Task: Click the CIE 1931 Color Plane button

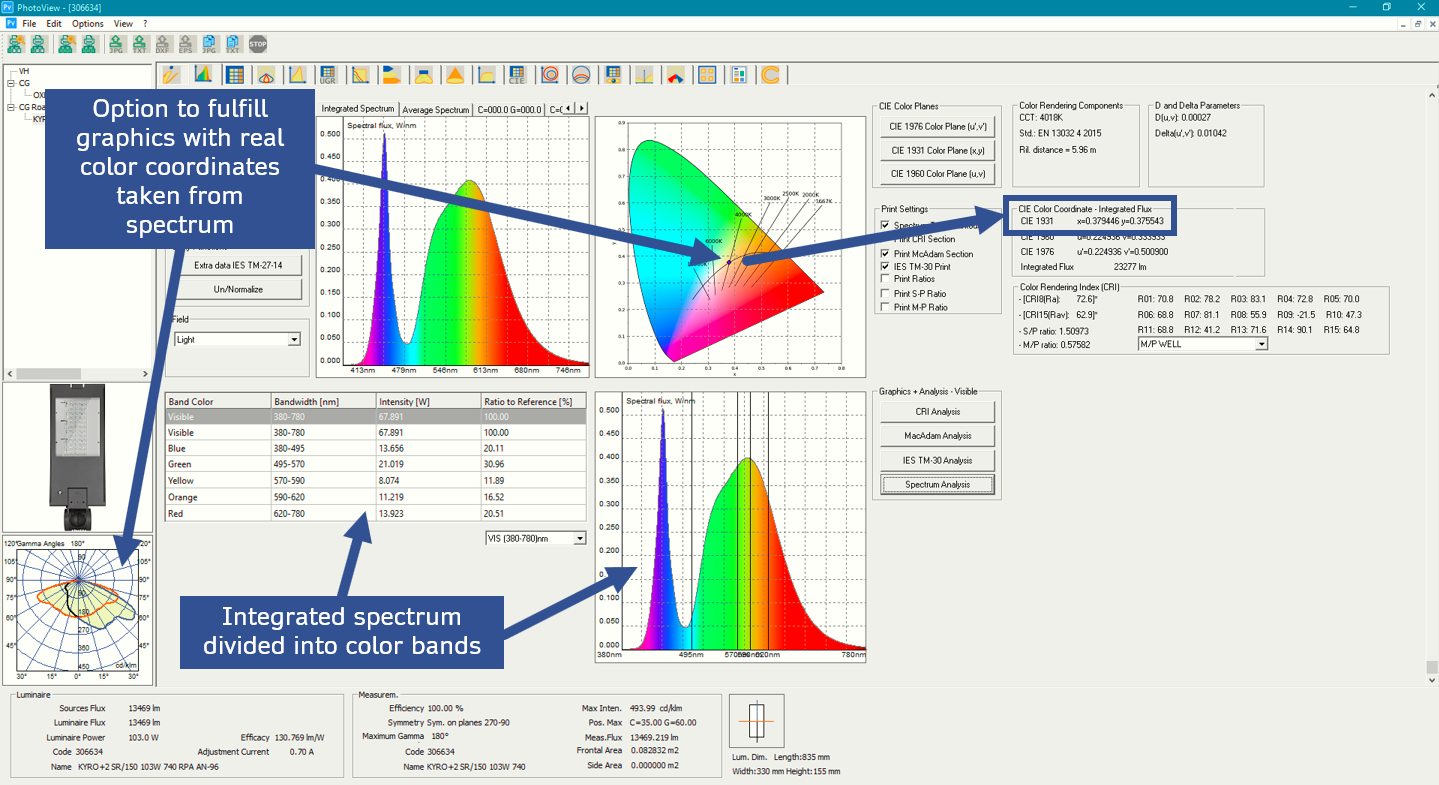Action: pyautogui.click(x=937, y=150)
